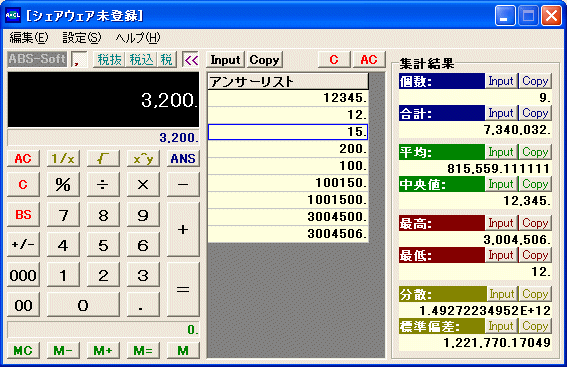Click the BS backspace key

23,215
